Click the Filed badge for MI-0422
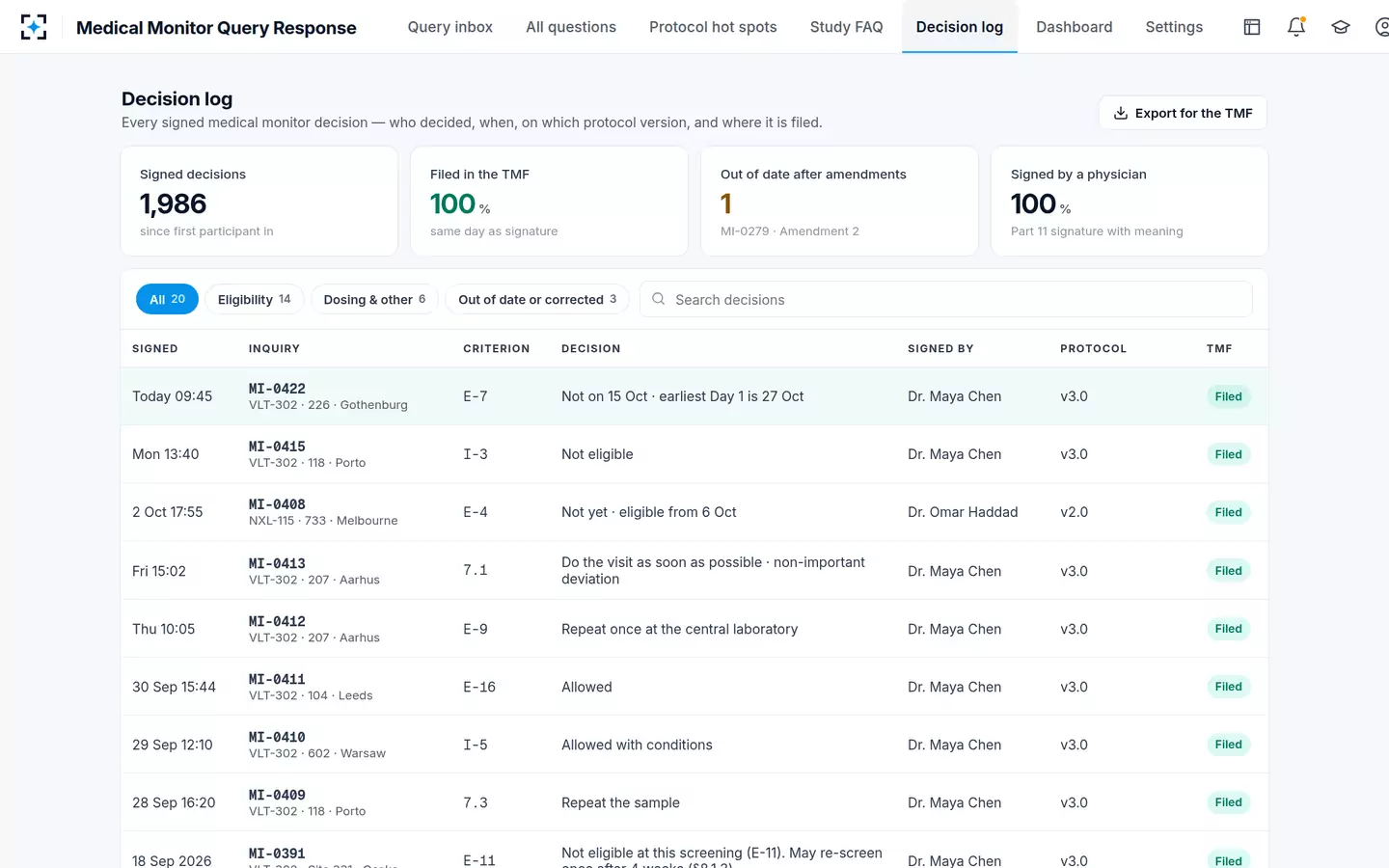 1228,396
